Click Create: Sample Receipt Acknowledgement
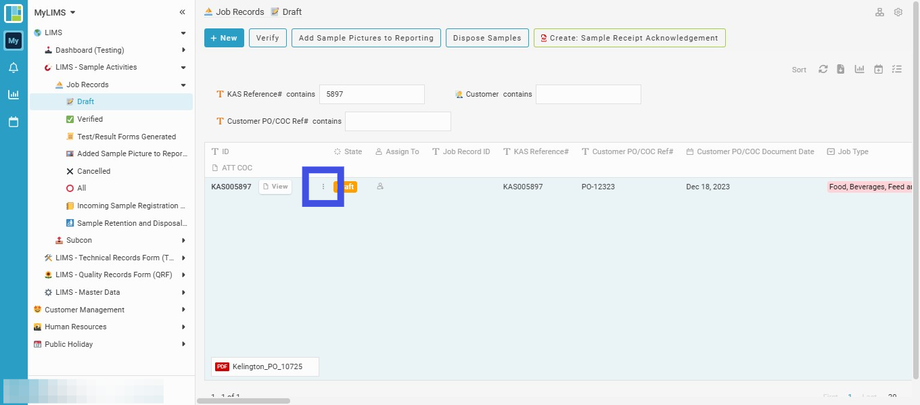Image resolution: width=920 pixels, height=405 pixels. [630, 38]
